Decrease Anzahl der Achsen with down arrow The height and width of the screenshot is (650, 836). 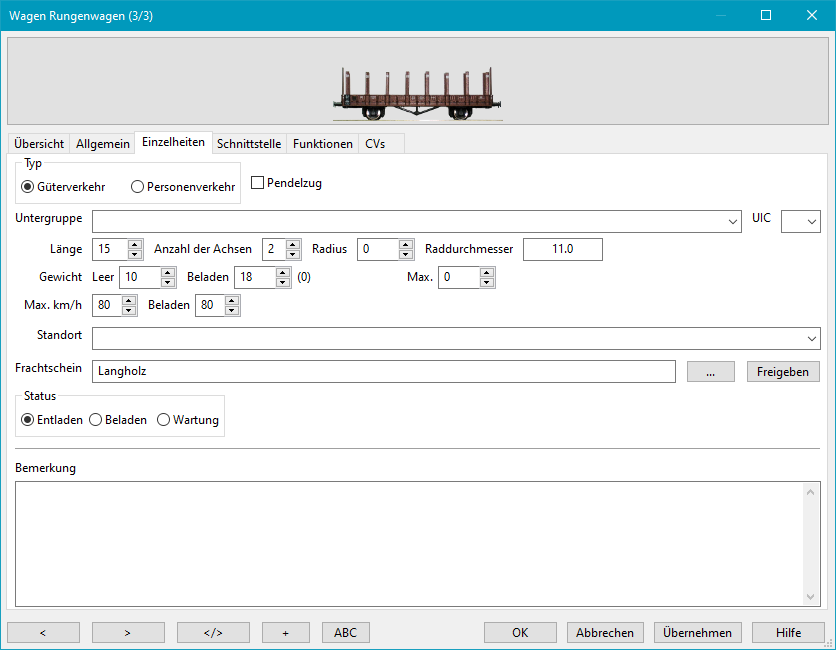293,254
